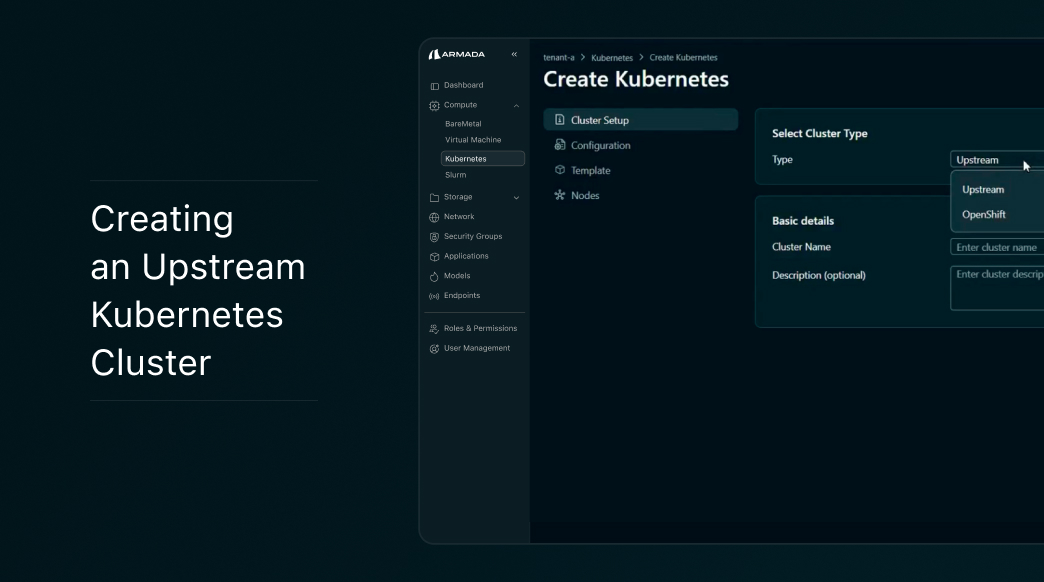
Task: Collapse sidebar with double-chevron icon
Action: coord(514,54)
